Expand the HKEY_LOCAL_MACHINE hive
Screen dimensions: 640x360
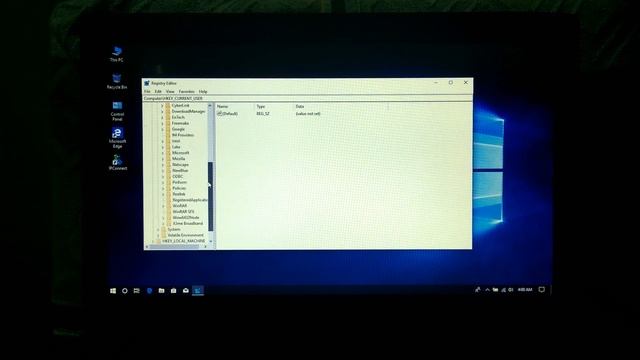tap(153, 241)
